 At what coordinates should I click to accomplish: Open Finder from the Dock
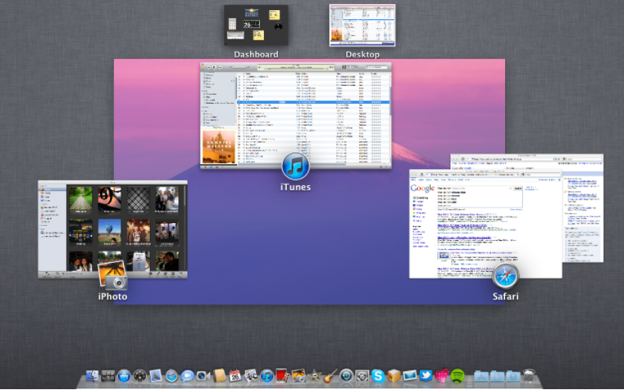tap(92, 376)
